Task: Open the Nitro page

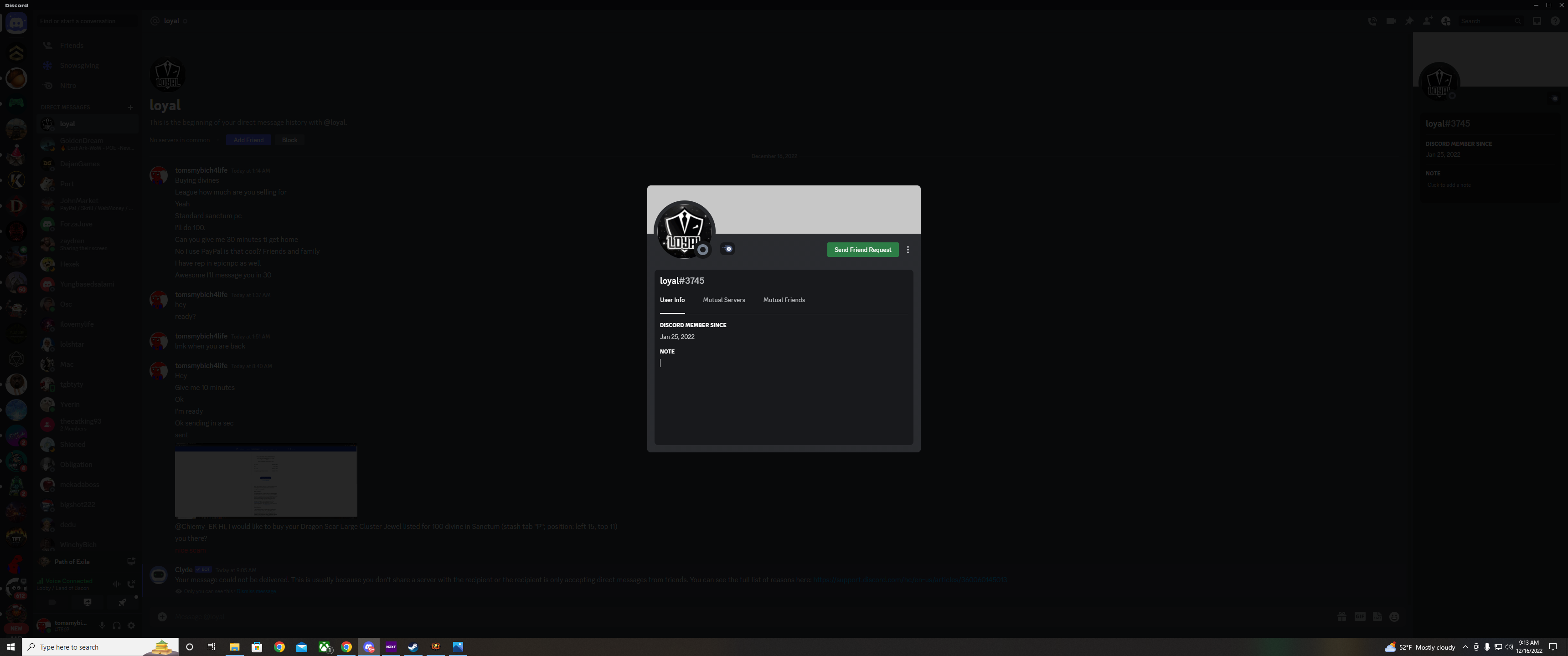Action: coord(87,85)
